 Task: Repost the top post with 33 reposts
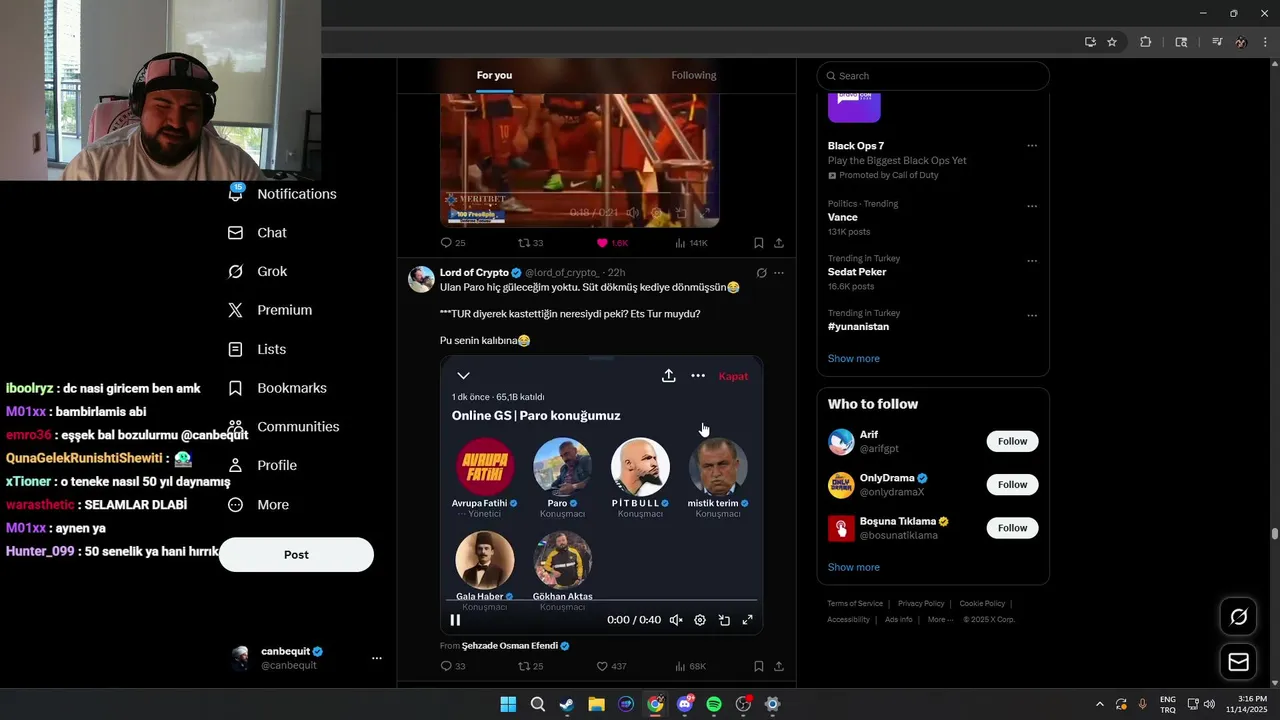pos(530,243)
